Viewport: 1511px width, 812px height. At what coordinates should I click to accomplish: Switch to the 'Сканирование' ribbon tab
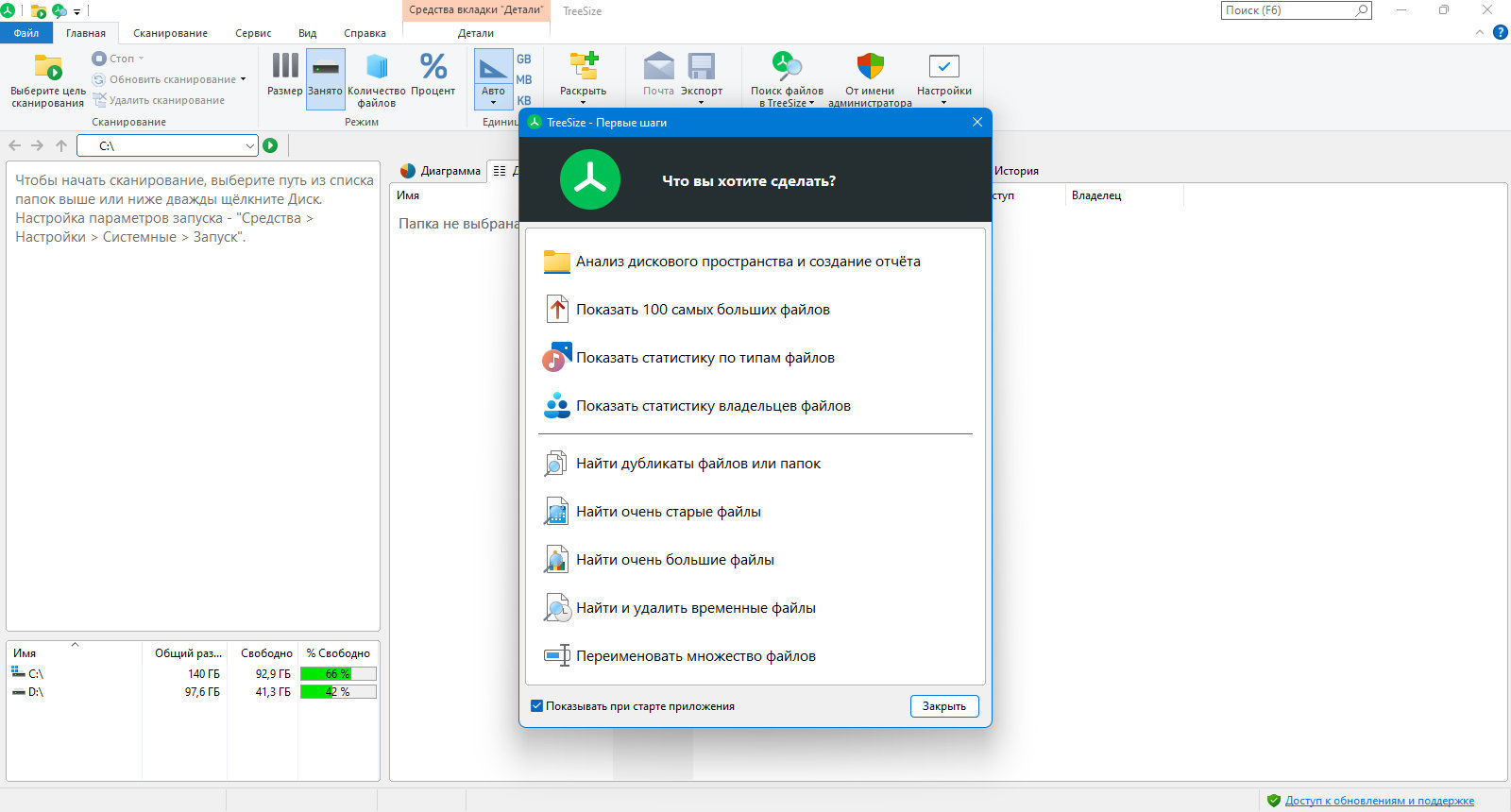pyautogui.click(x=170, y=33)
